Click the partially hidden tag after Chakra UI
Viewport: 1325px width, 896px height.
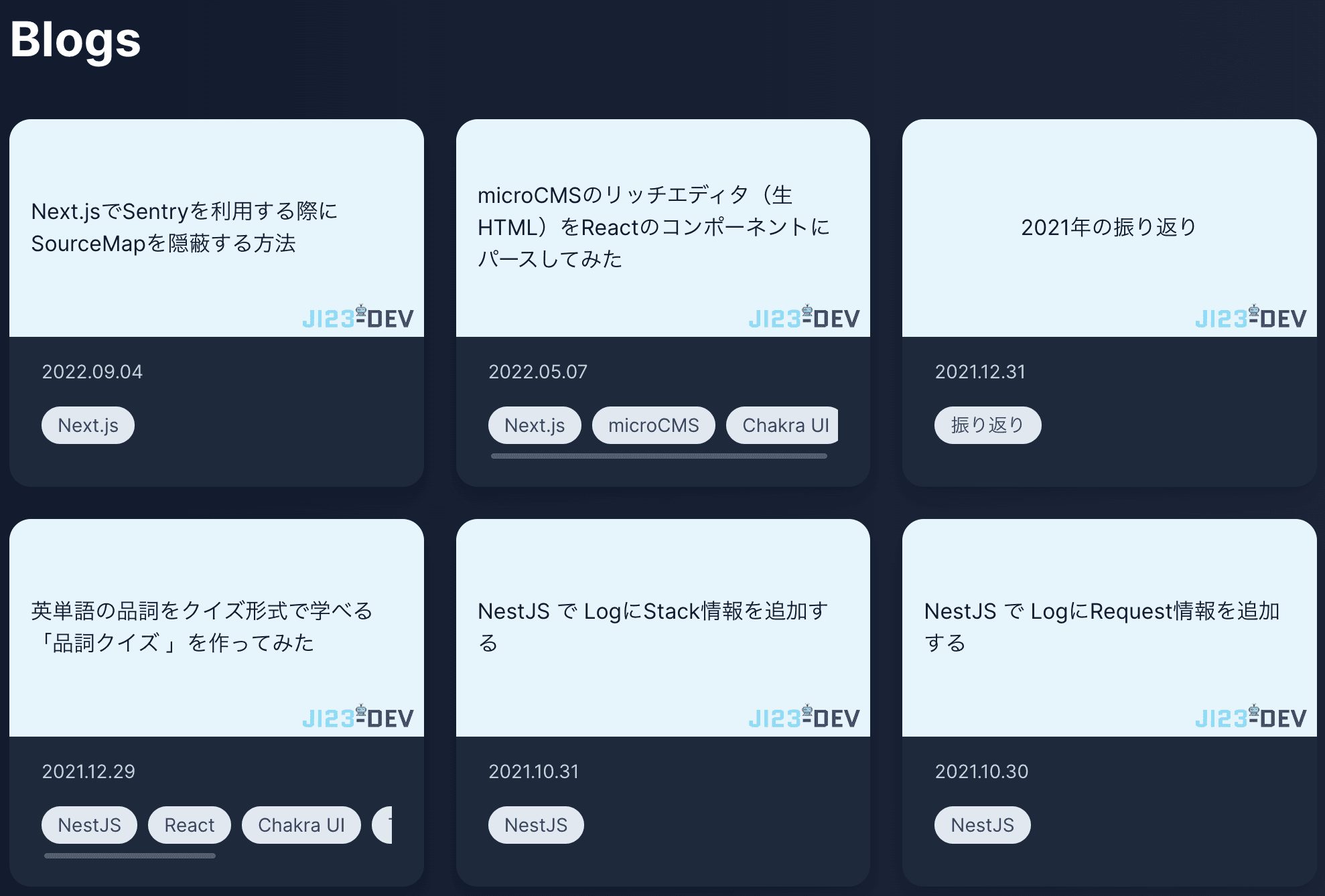383,825
